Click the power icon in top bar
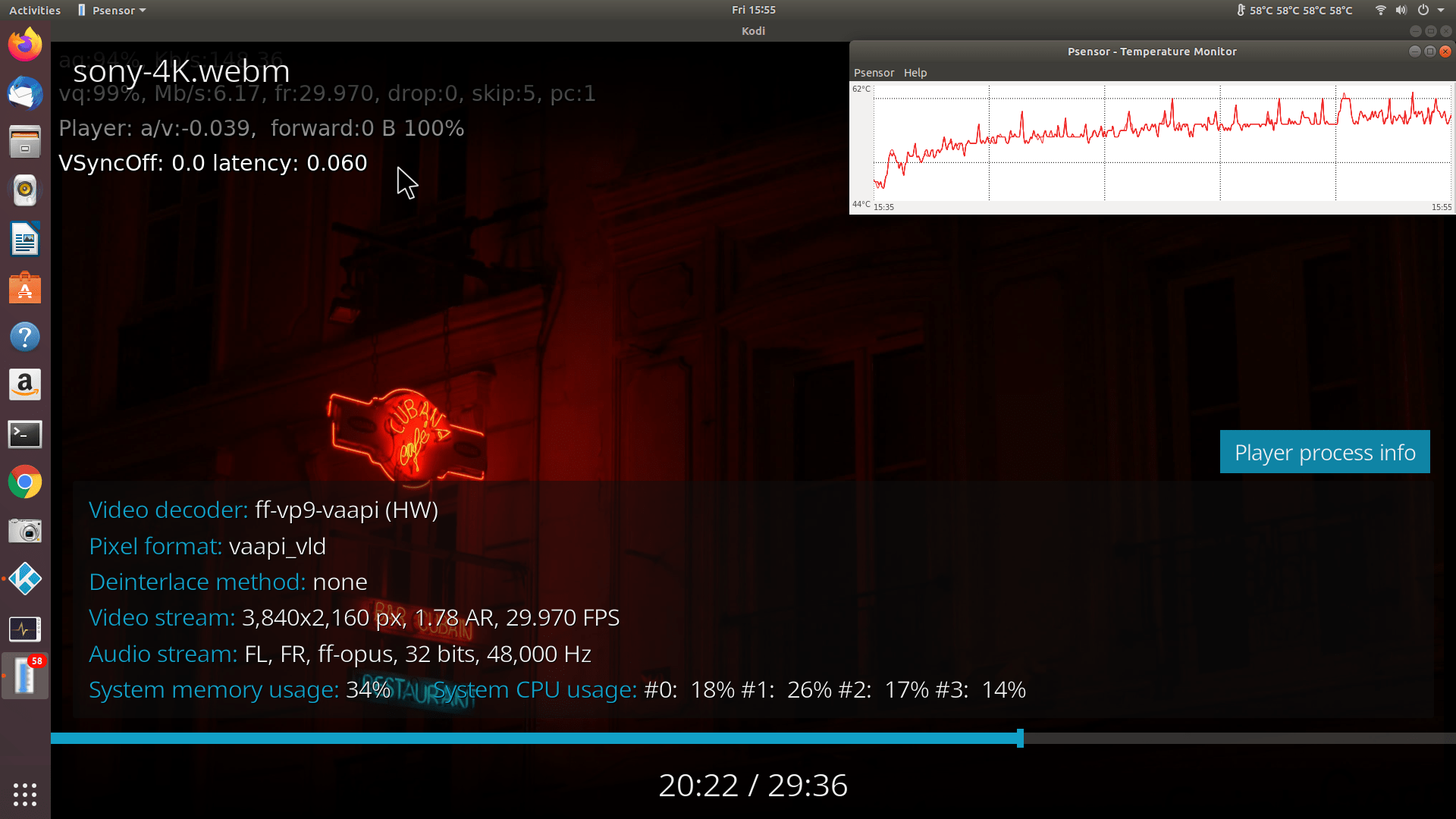This screenshot has width=1456, height=819. click(1423, 11)
